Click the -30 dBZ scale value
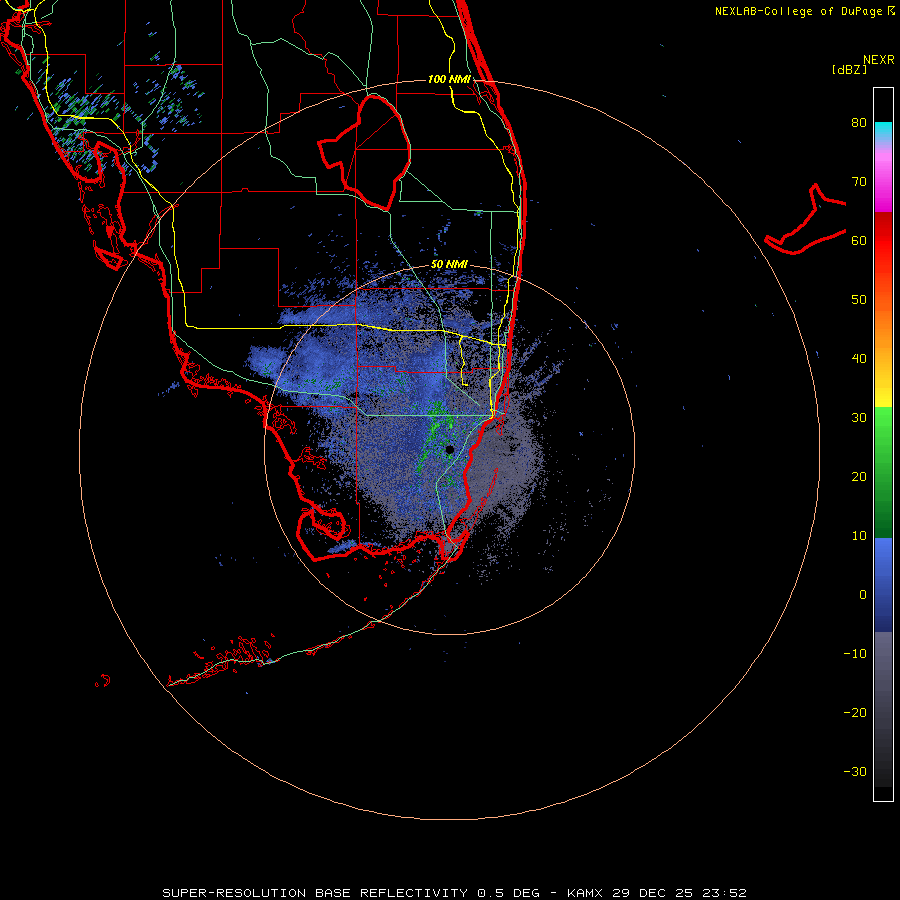Screen dimensions: 900x900 coord(855,771)
